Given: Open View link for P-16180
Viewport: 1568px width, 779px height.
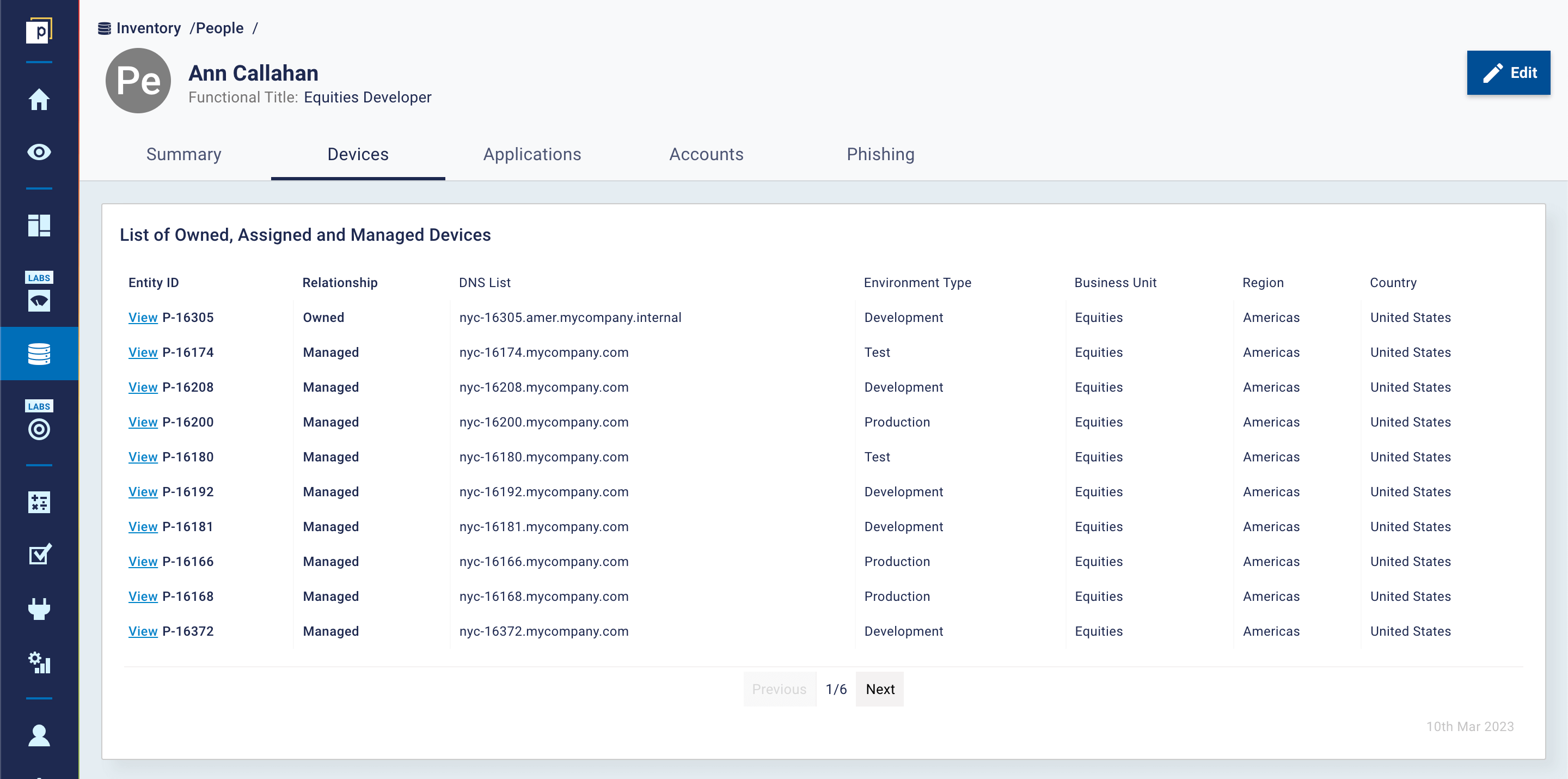Looking at the screenshot, I should 143,457.
